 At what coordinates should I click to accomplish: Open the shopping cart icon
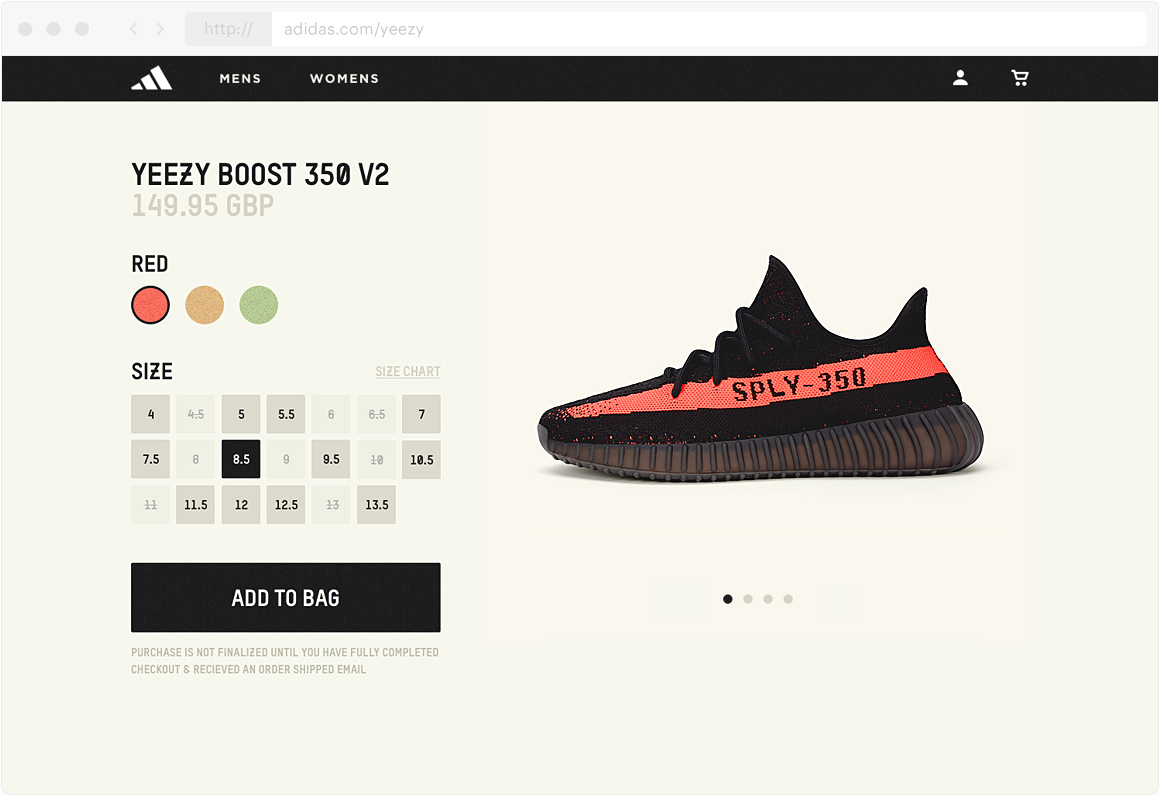[1020, 78]
